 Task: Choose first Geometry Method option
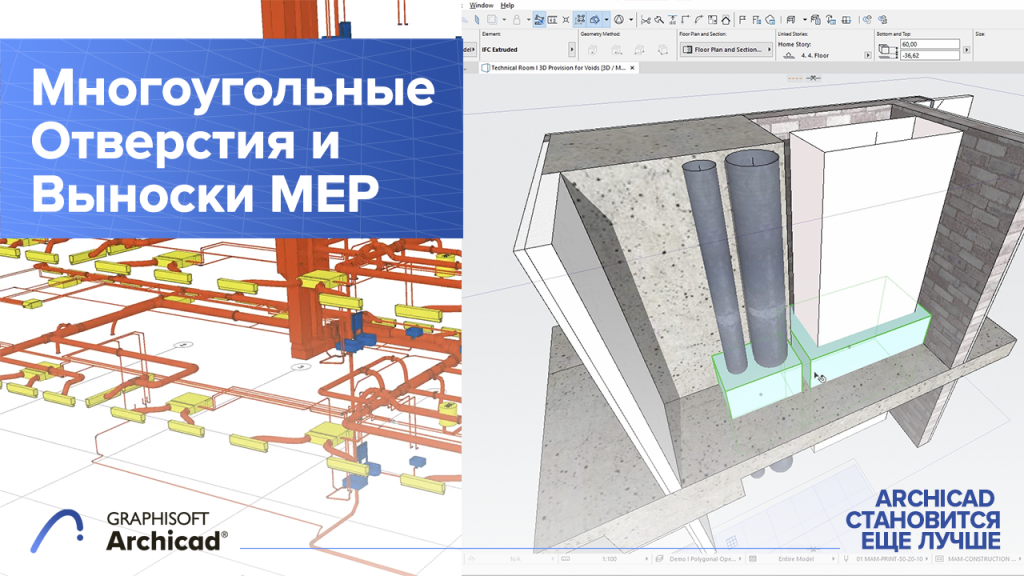(x=593, y=50)
